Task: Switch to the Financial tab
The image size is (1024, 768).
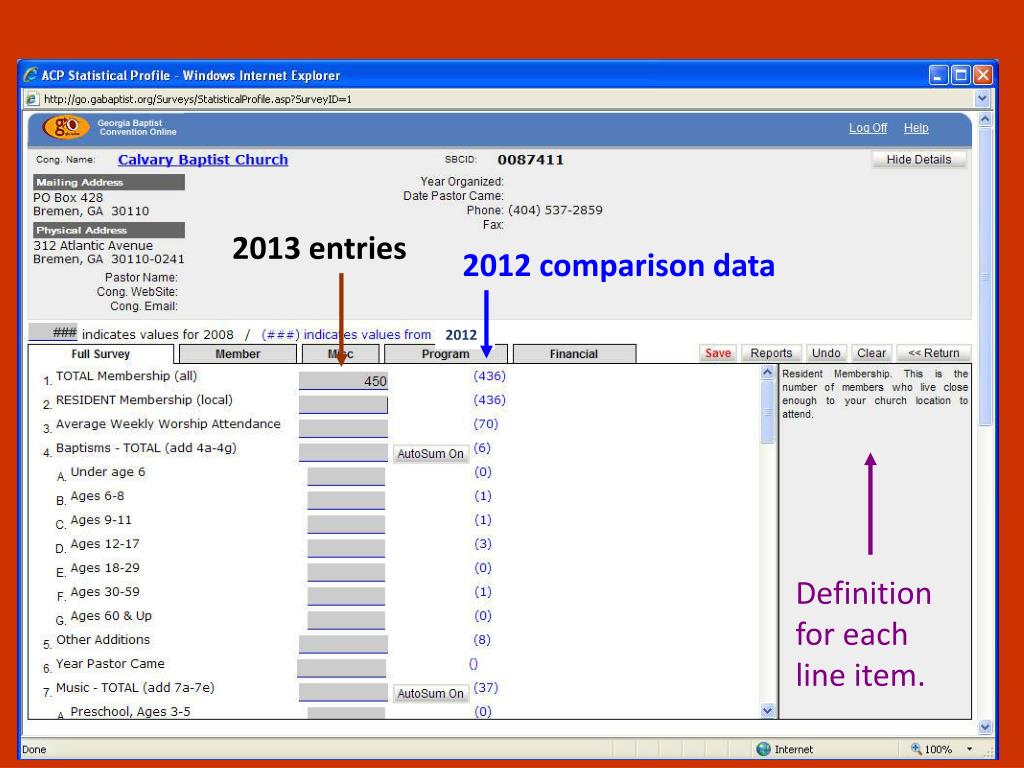Action: 574,354
